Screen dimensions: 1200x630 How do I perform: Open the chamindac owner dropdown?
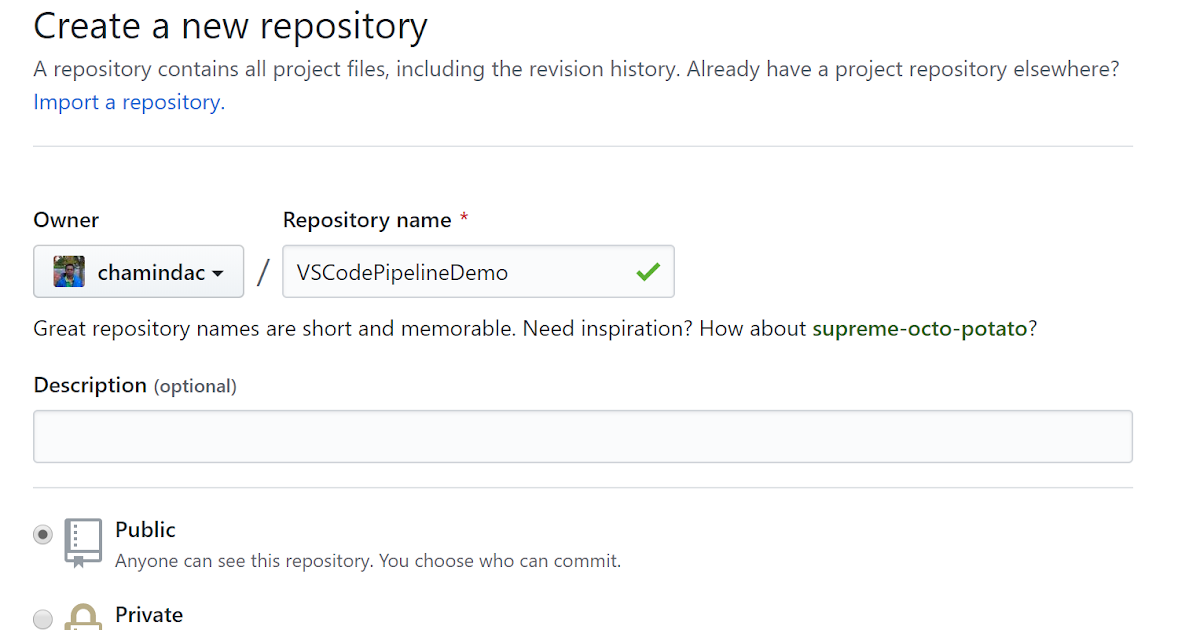pyautogui.click(x=138, y=271)
